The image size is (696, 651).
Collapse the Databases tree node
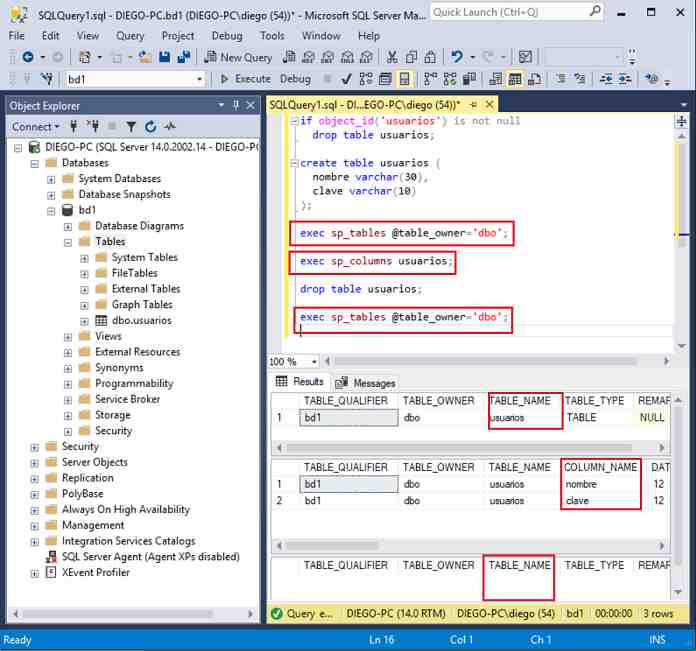click(x=35, y=163)
